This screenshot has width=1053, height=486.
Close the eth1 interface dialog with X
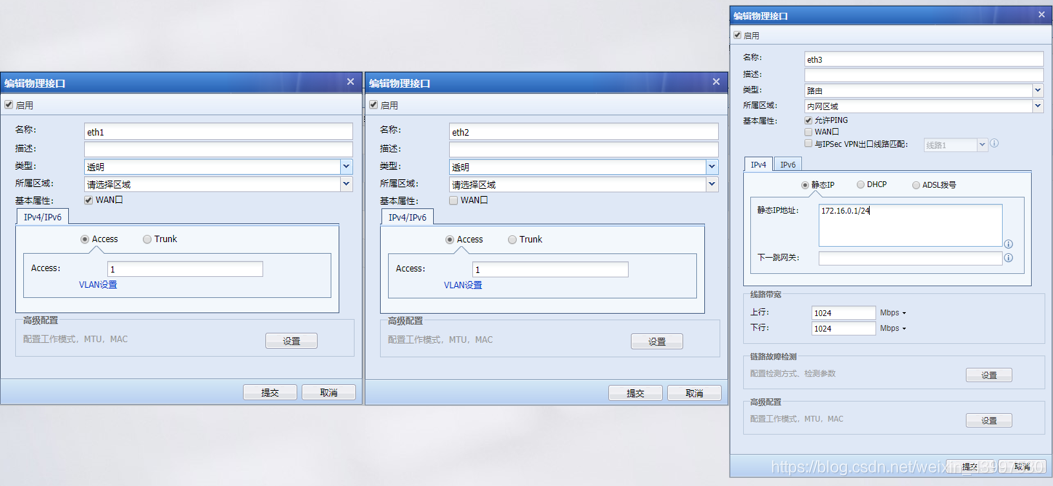[x=350, y=82]
